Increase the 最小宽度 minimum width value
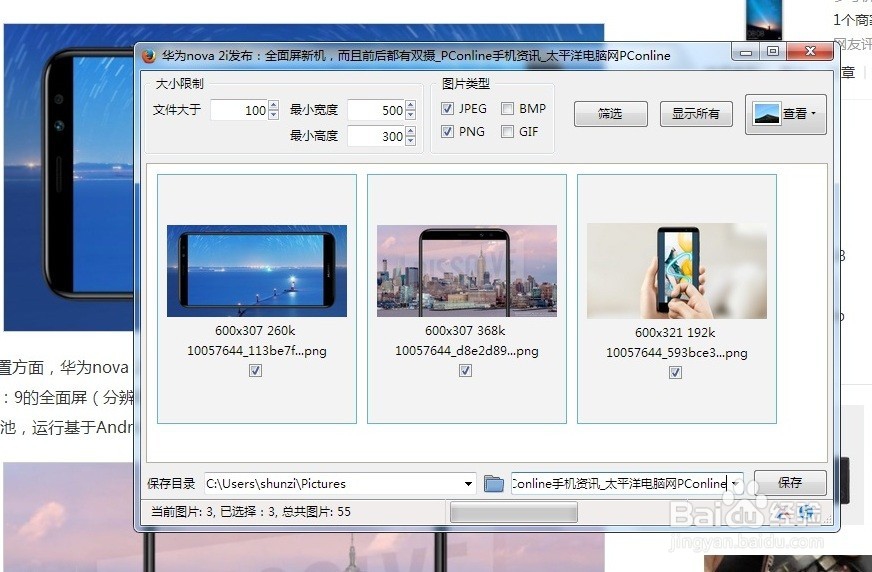The height and width of the screenshot is (572, 872). point(410,105)
